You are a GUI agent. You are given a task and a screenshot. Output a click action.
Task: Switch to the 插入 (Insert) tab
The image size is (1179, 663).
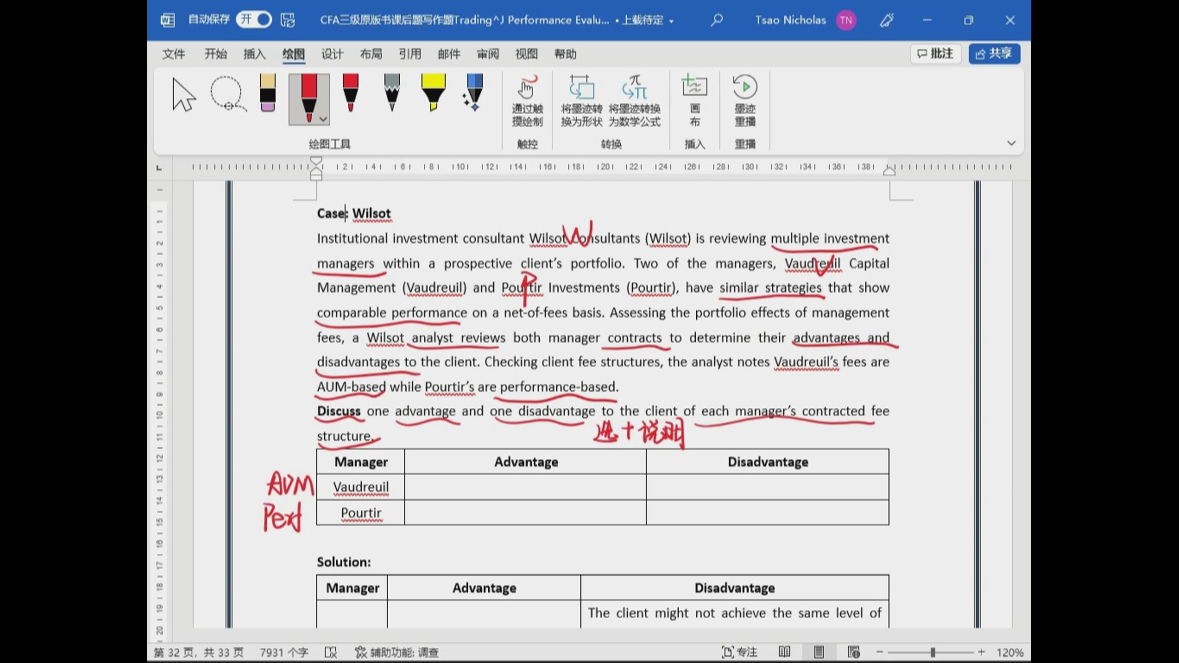255,54
